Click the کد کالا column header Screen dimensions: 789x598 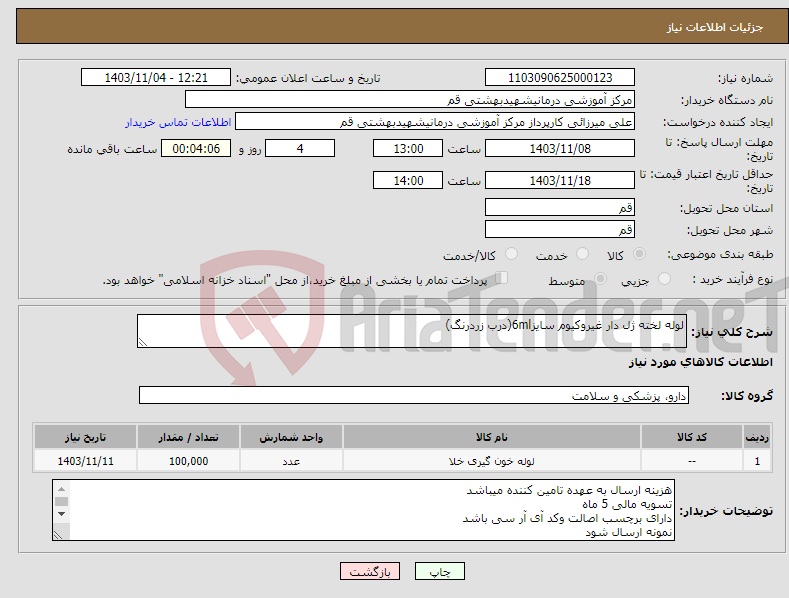[692, 437]
